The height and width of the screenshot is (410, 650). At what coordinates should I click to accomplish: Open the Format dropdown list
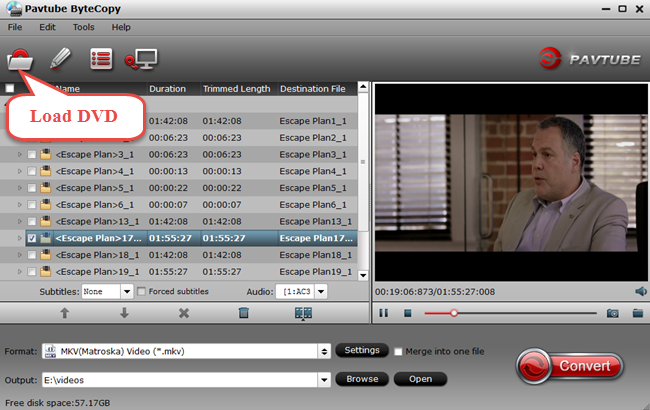click(324, 352)
